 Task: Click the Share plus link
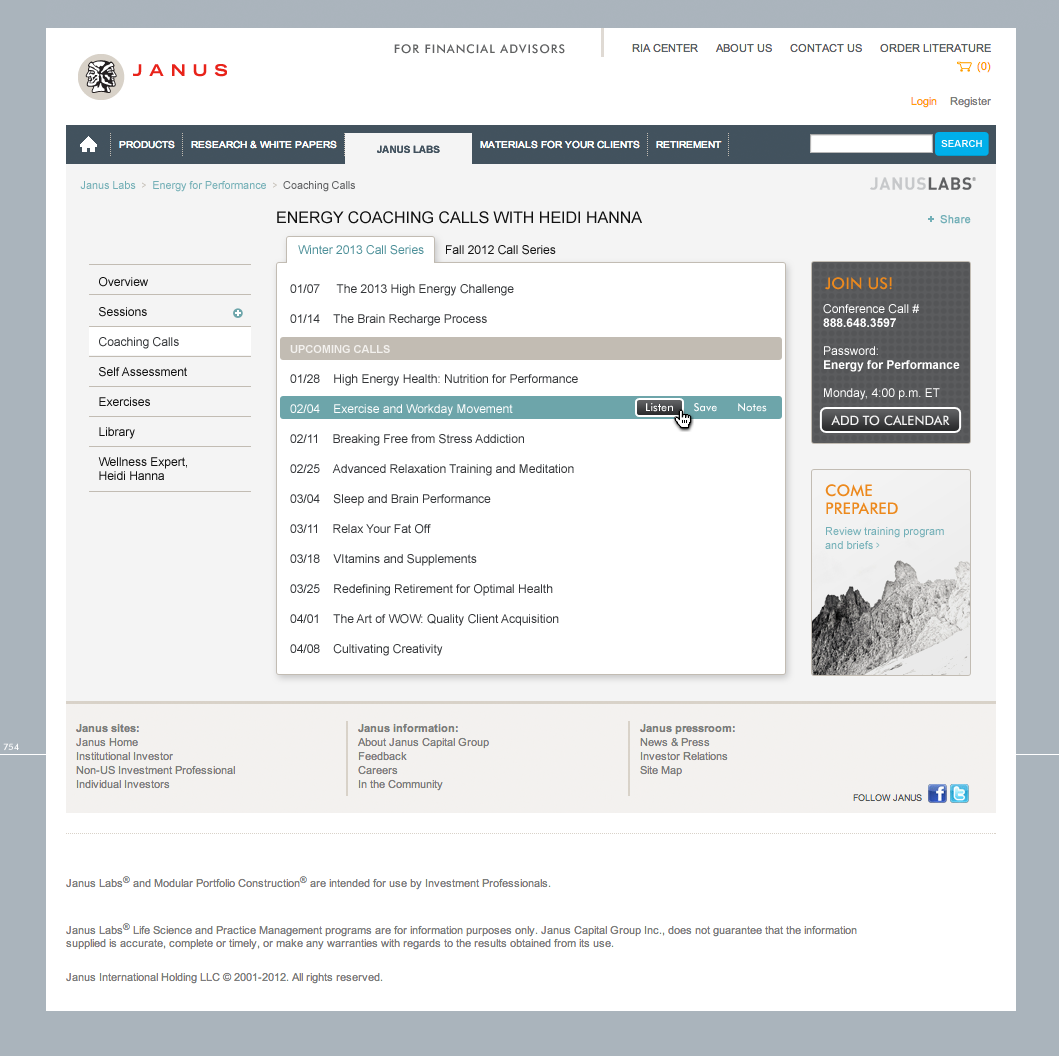coord(948,219)
